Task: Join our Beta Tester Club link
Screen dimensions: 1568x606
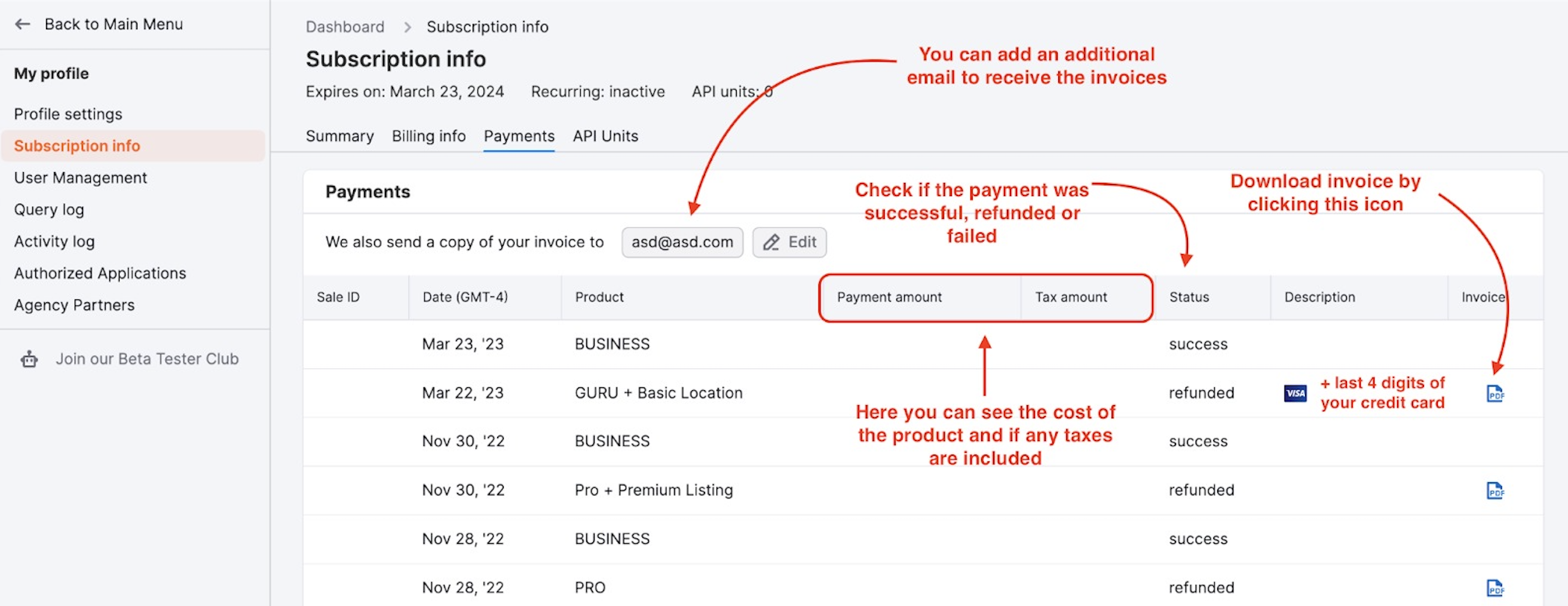Action: pos(146,359)
